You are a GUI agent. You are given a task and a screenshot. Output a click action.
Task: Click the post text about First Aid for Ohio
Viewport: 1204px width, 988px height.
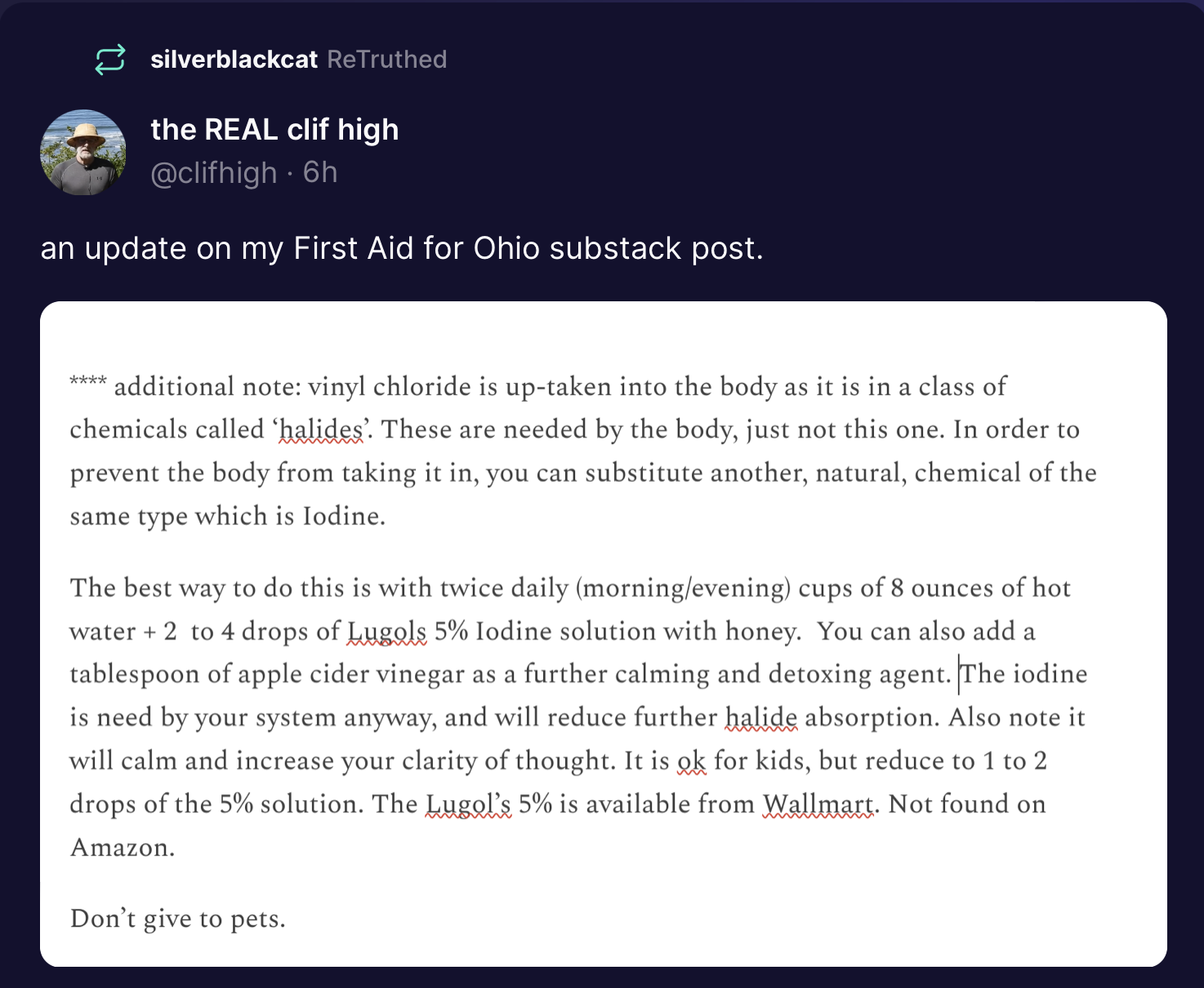pyautogui.click(x=402, y=248)
